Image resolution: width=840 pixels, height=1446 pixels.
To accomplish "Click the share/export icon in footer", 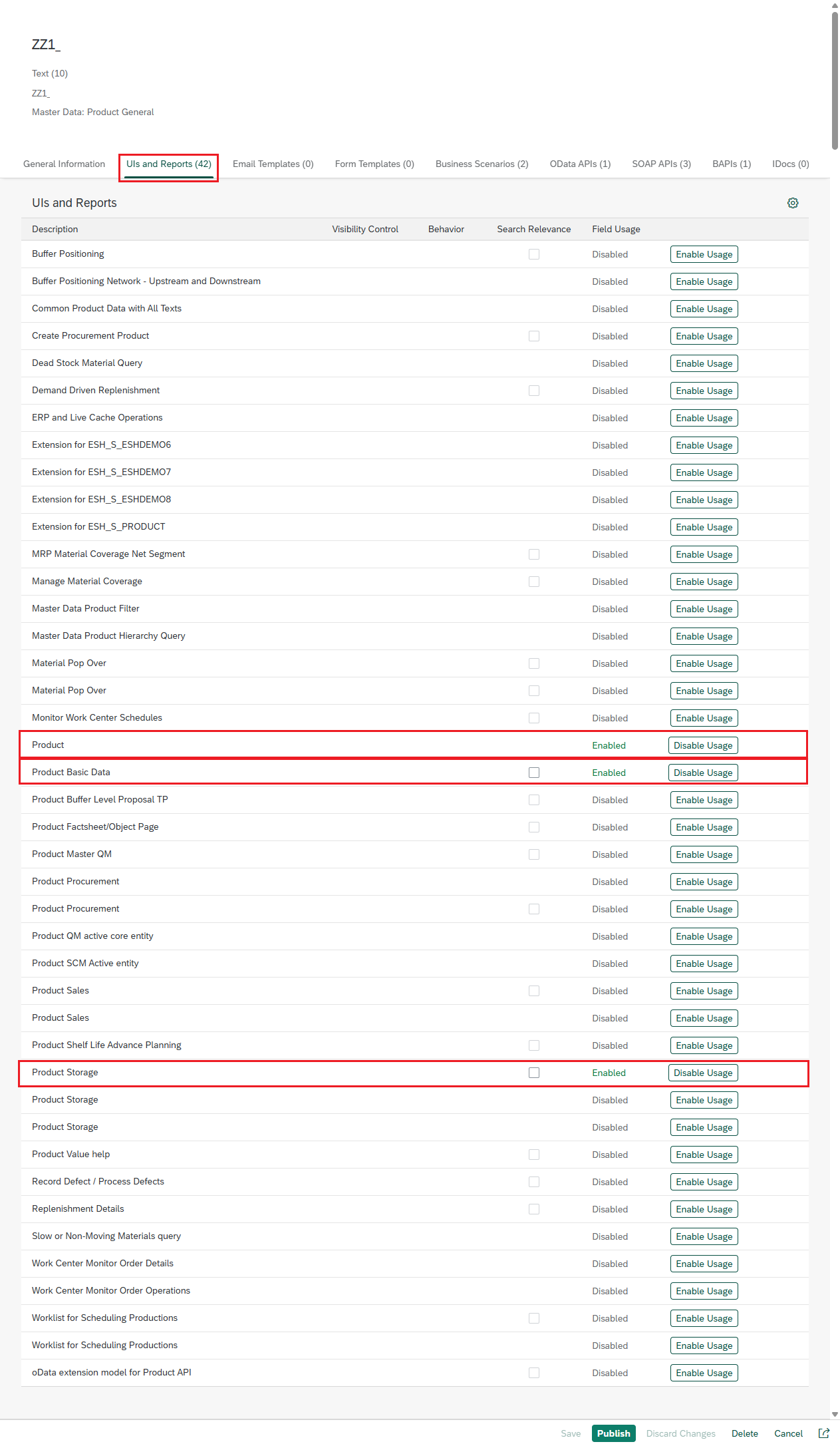I will 823,1433.
